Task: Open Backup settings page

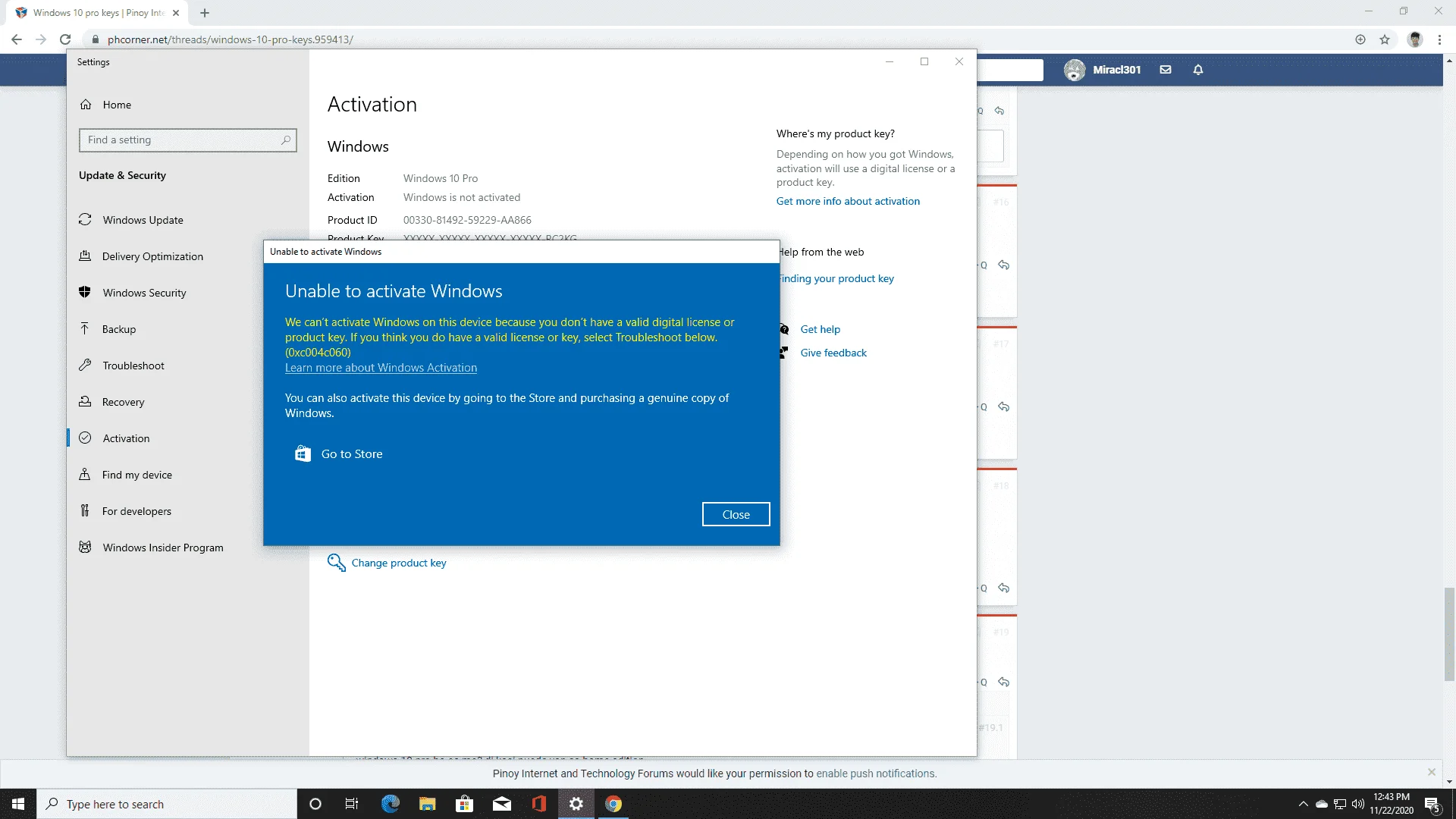Action: coord(119,329)
